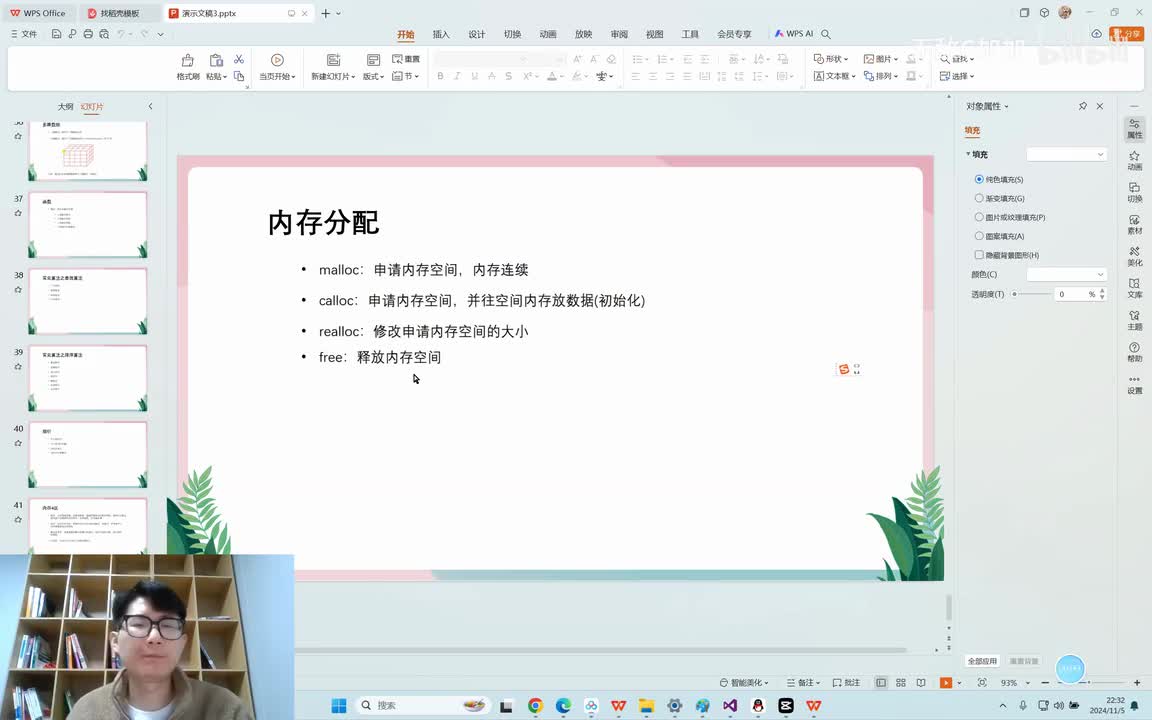Open the File (文件) menu
The height and width of the screenshot is (720, 1152).
[24, 34]
